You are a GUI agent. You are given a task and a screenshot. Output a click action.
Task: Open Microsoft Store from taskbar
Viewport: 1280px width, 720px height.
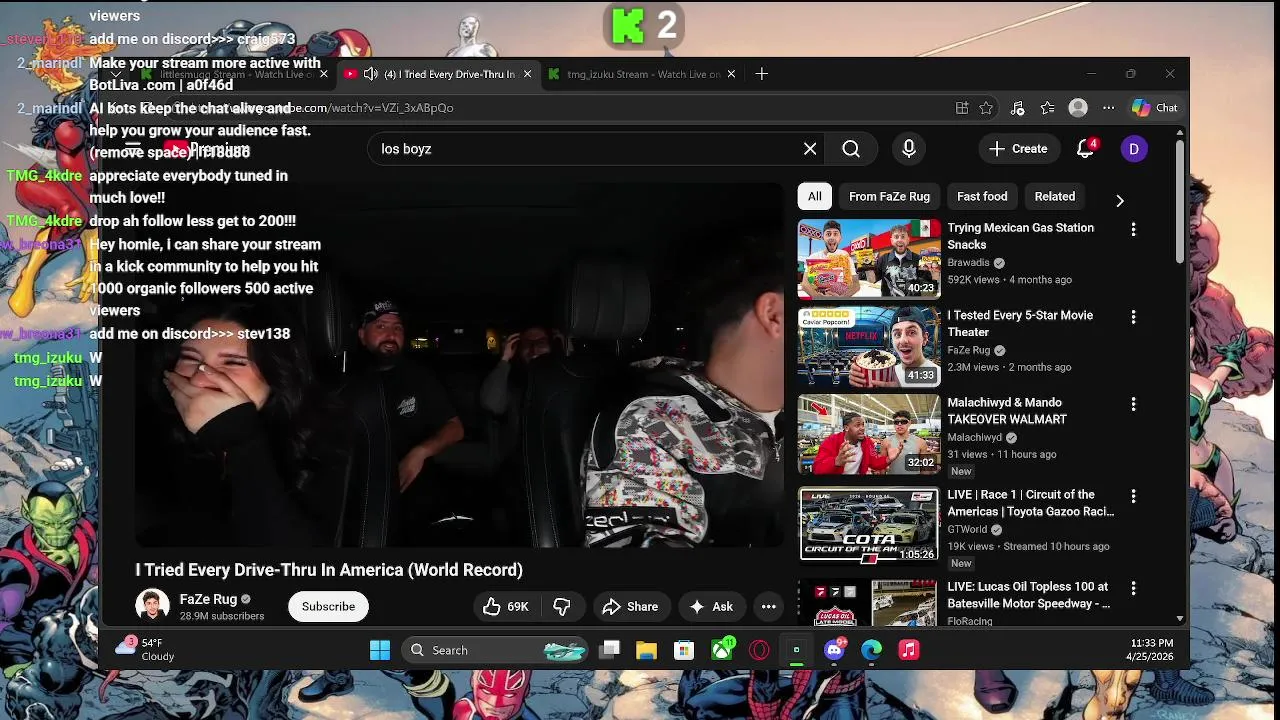click(684, 650)
